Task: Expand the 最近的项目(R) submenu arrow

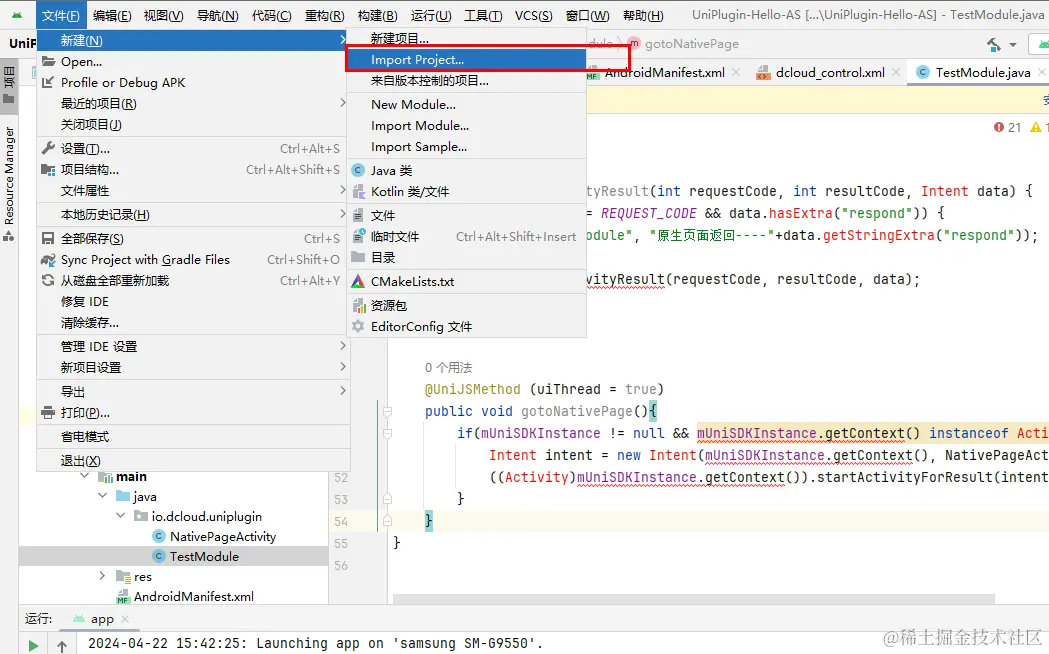Action: click(342, 103)
